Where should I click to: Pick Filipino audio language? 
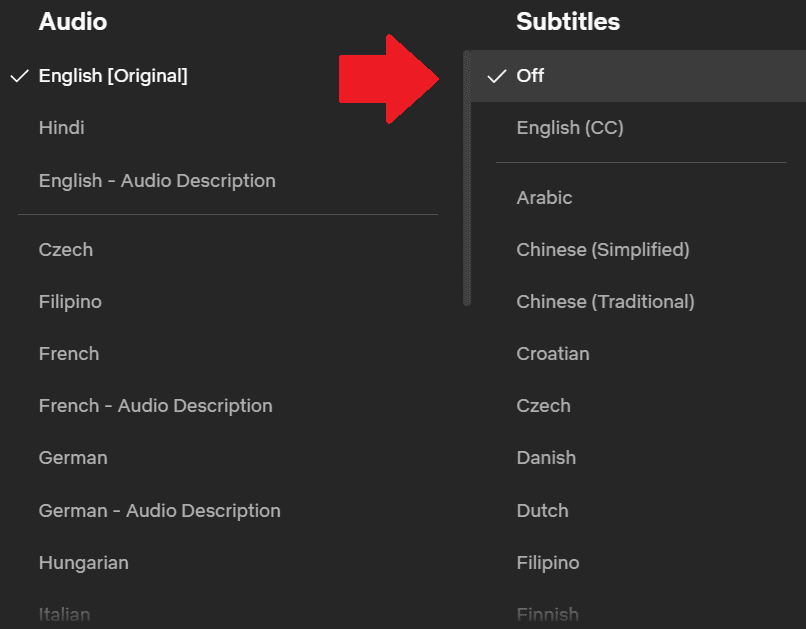click(x=70, y=302)
